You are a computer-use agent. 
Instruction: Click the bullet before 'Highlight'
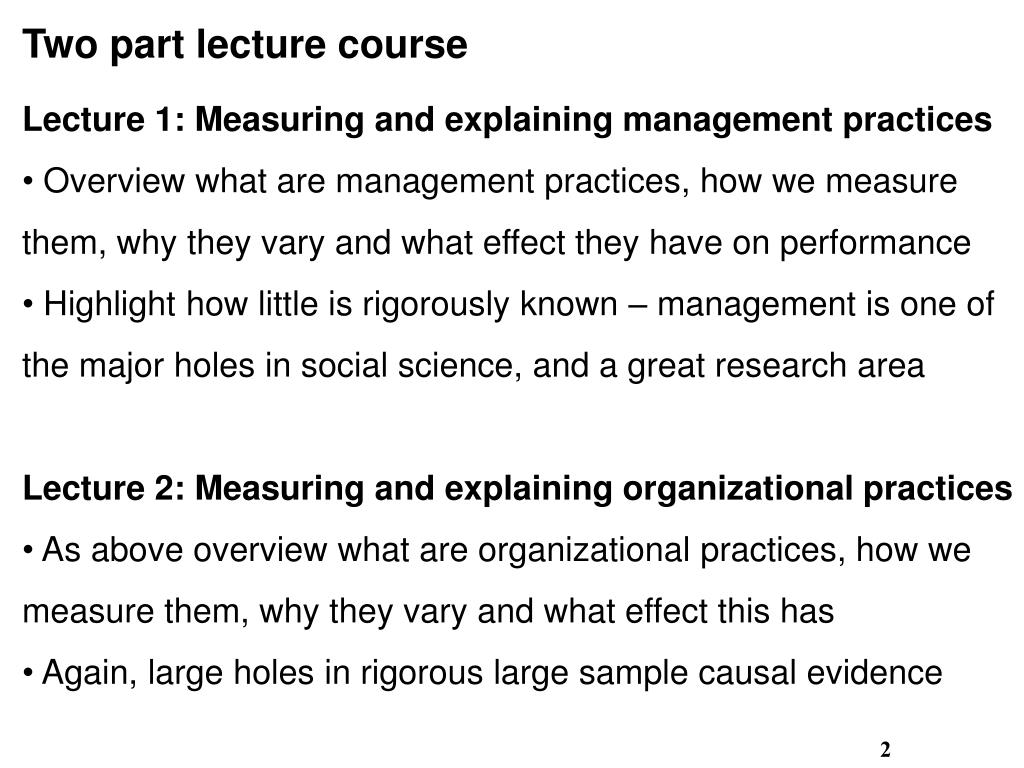(x=27, y=305)
